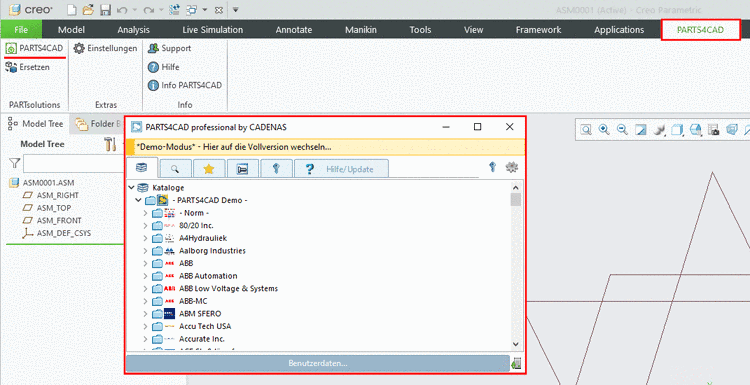Launch PARTS4CAD from the PARTsolutions ribbon group

pos(34,48)
